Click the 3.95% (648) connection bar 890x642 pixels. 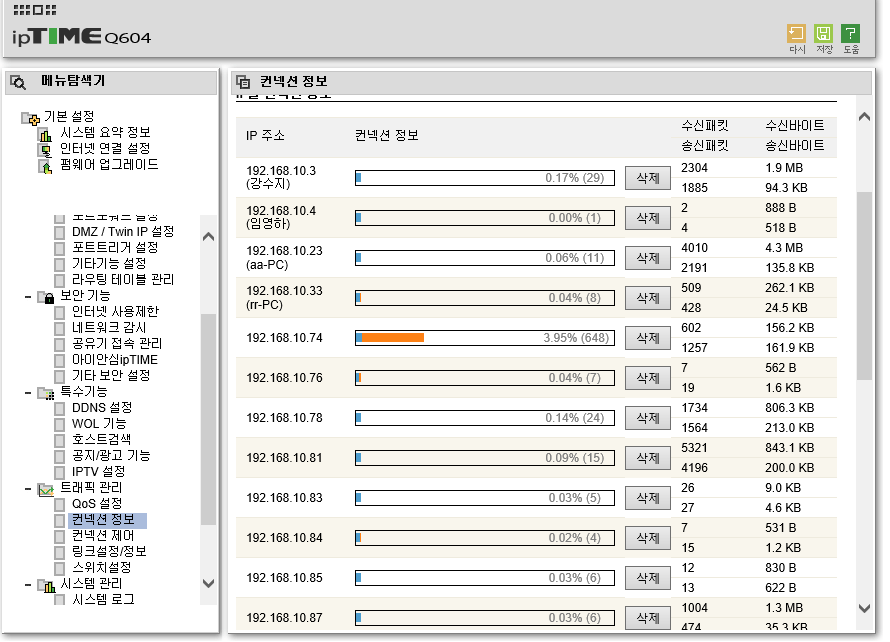point(485,338)
